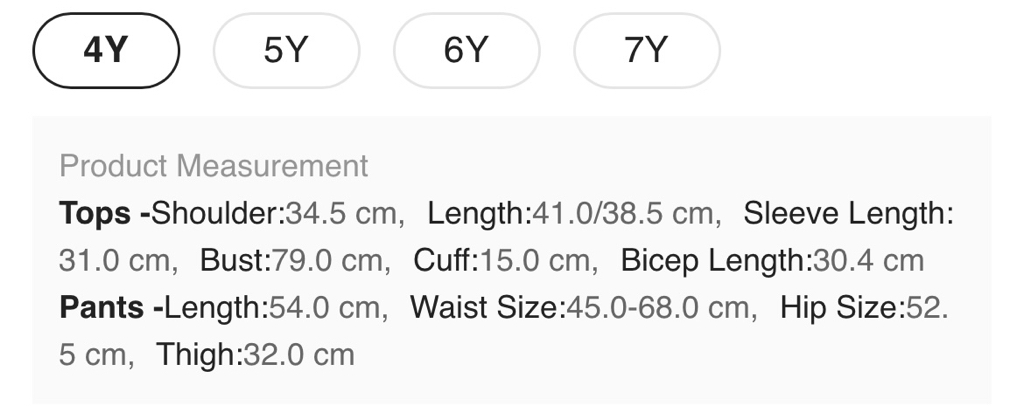Click the Product Measurement heading
This screenshot has width=1024, height=406.
pyautogui.click(x=214, y=166)
